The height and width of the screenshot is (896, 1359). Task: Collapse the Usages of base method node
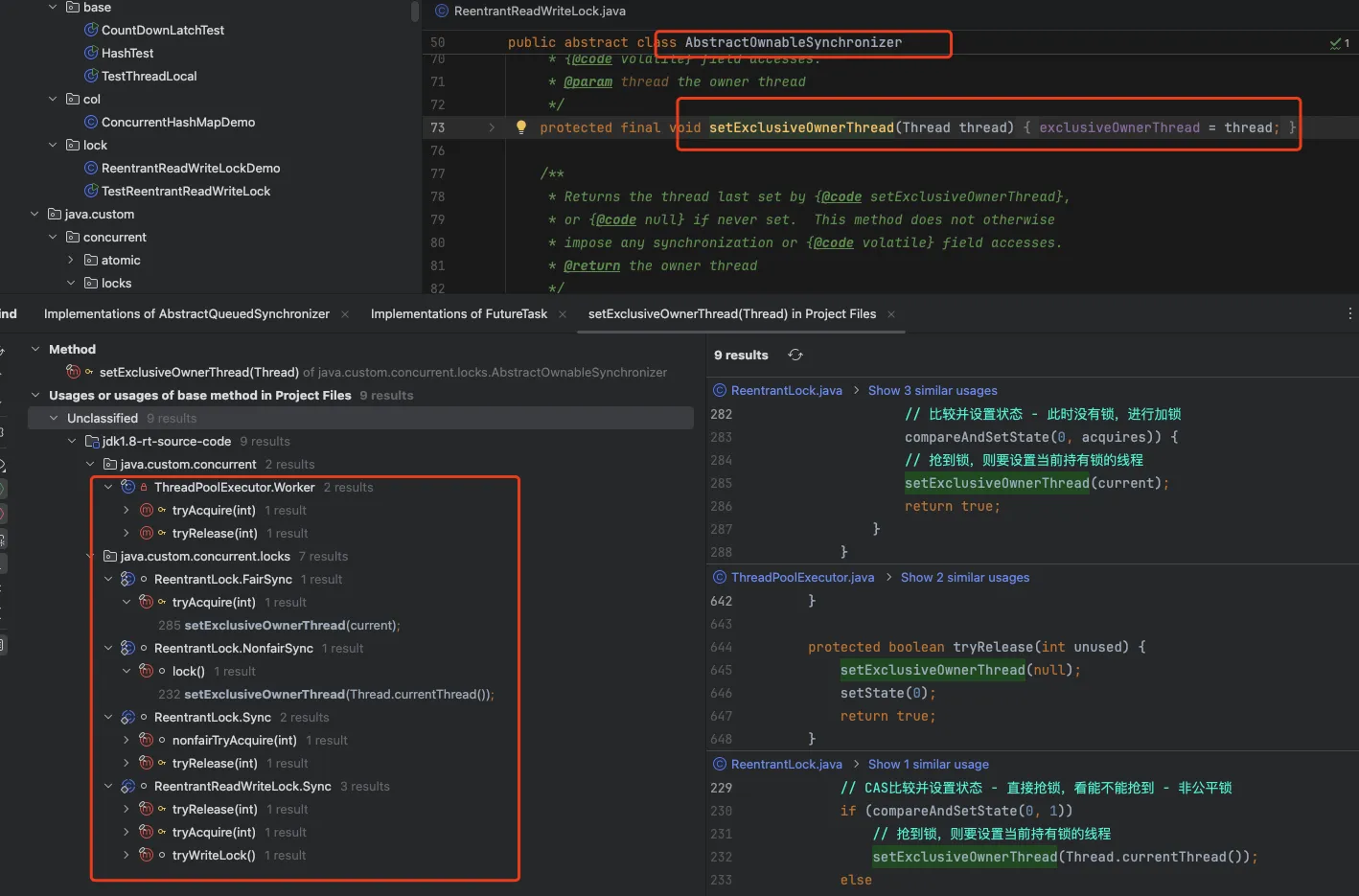(35, 395)
